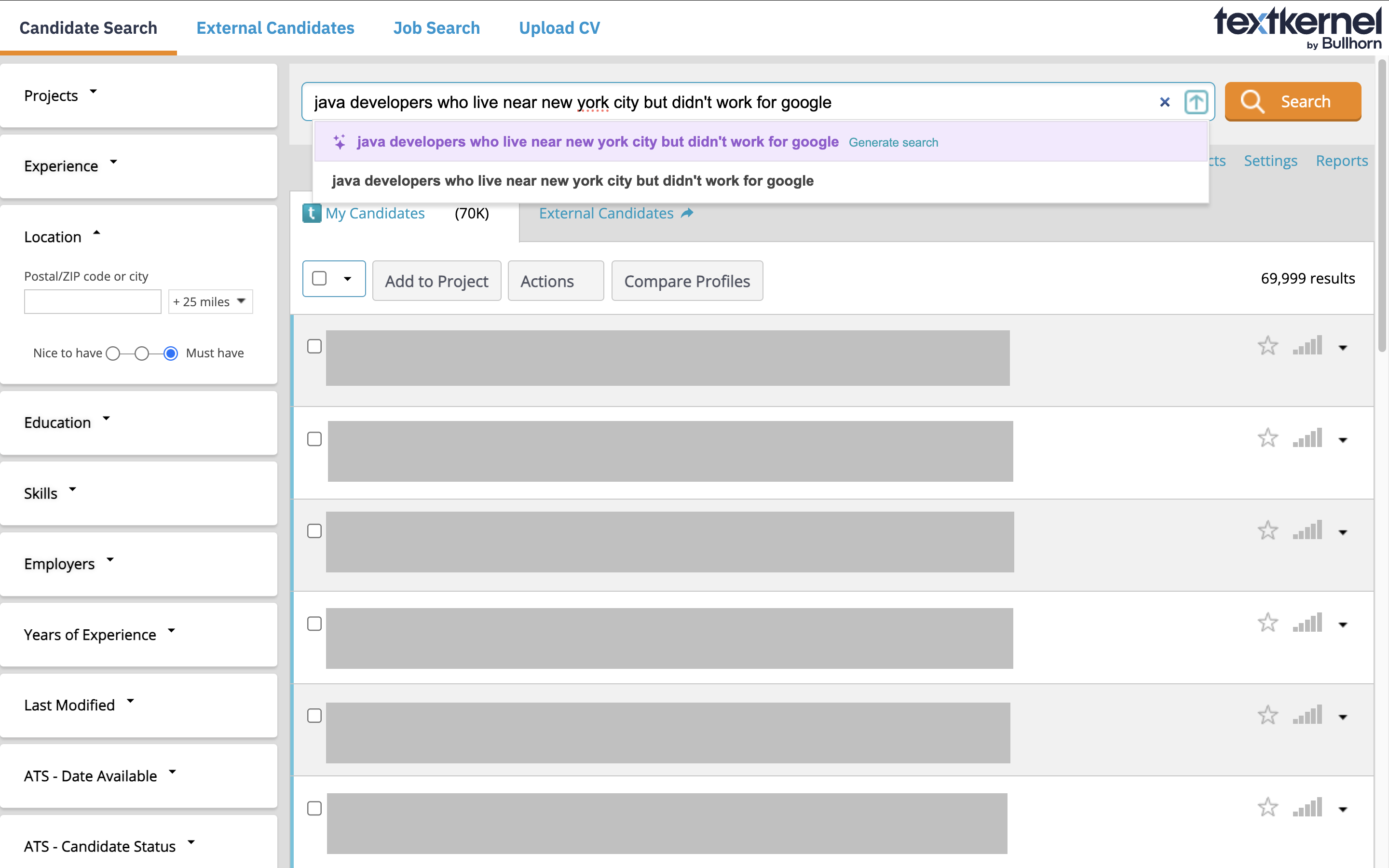This screenshot has width=1389, height=868.
Task: Set location slider to Nice to have
Action: (x=113, y=353)
